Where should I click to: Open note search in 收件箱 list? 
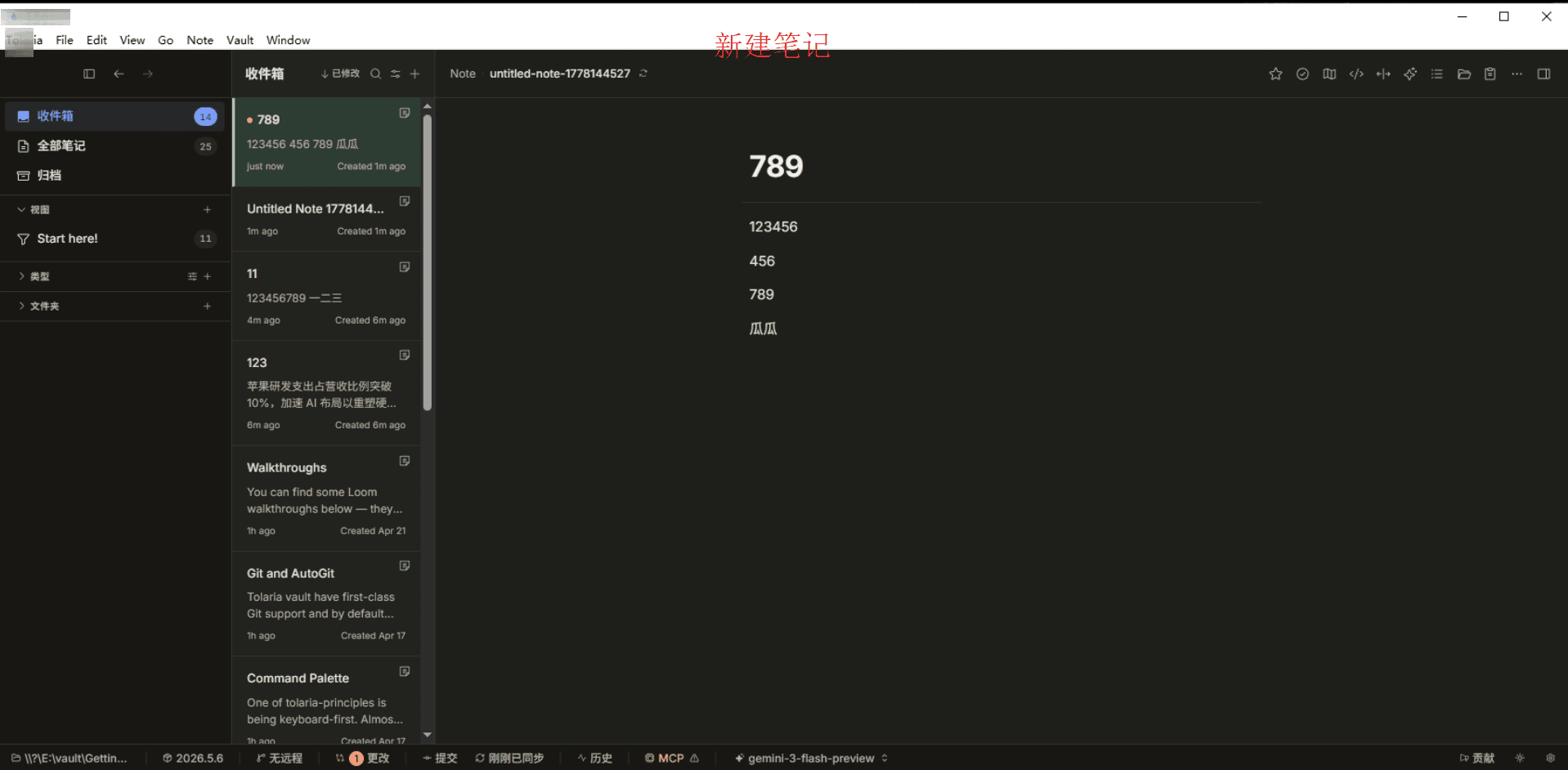pos(375,74)
